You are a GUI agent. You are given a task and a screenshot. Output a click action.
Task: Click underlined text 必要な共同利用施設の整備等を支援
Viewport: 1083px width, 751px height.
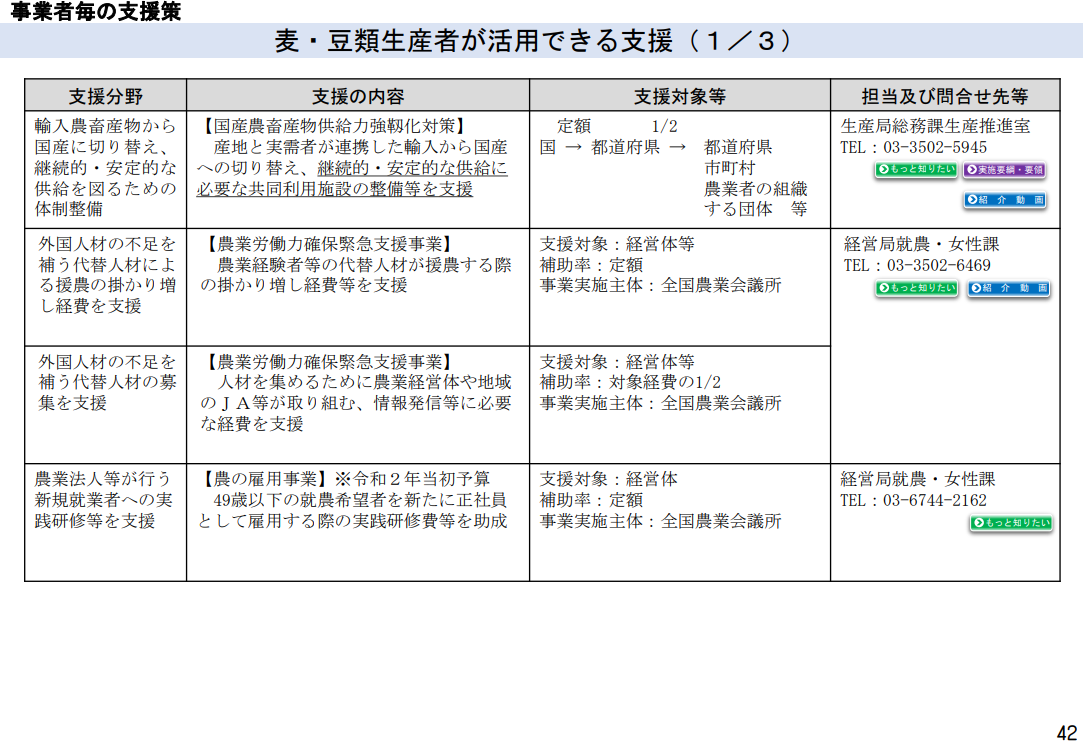[x=335, y=189]
